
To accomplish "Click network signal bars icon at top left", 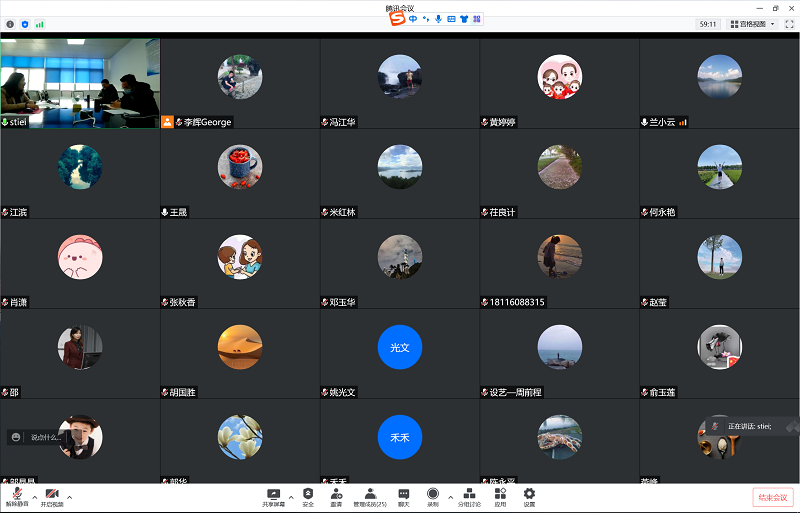I will coord(40,23).
